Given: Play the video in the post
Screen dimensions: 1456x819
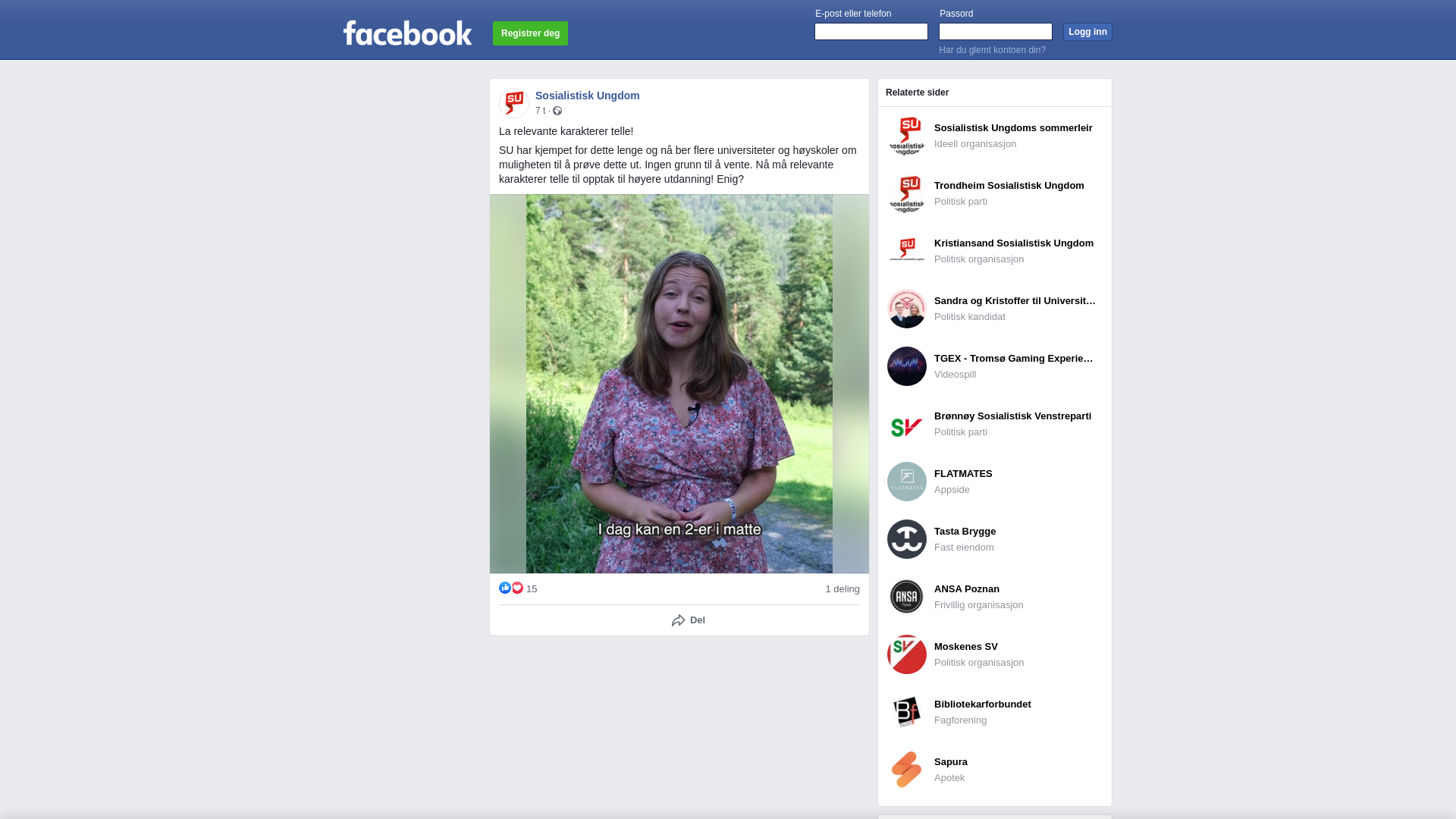Looking at the screenshot, I should click(x=679, y=384).
